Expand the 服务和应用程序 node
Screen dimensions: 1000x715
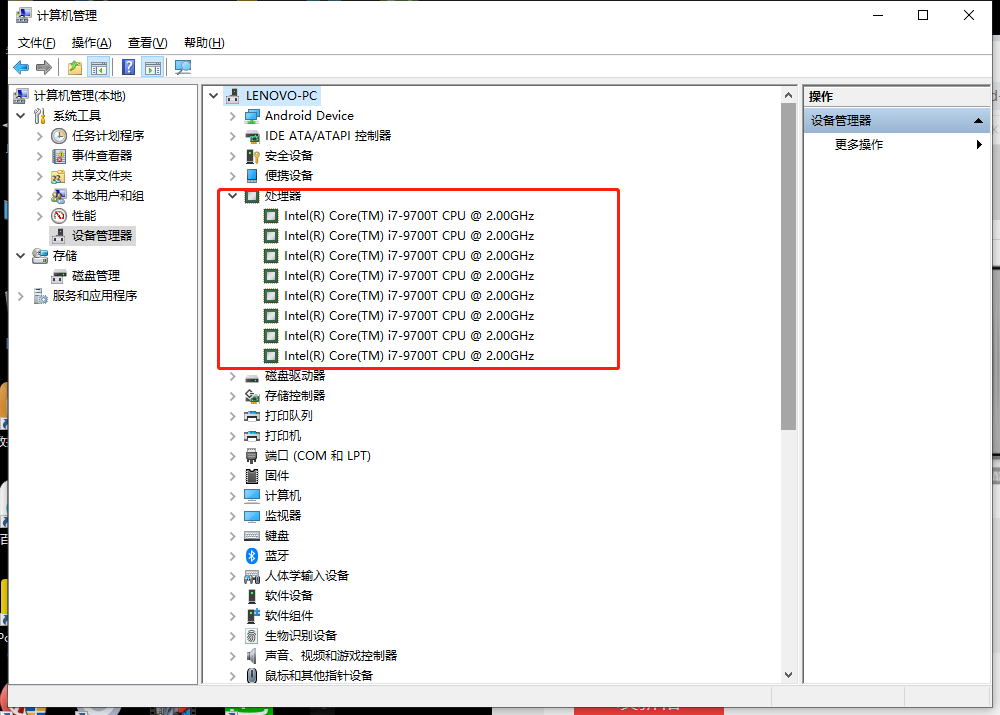(20, 296)
